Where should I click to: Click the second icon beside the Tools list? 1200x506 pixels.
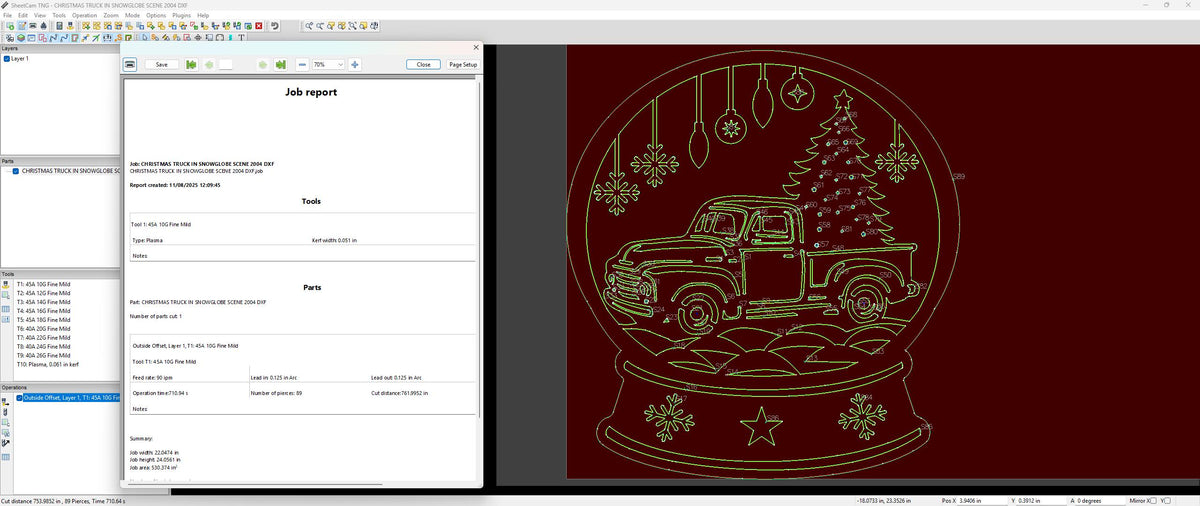click(5, 296)
